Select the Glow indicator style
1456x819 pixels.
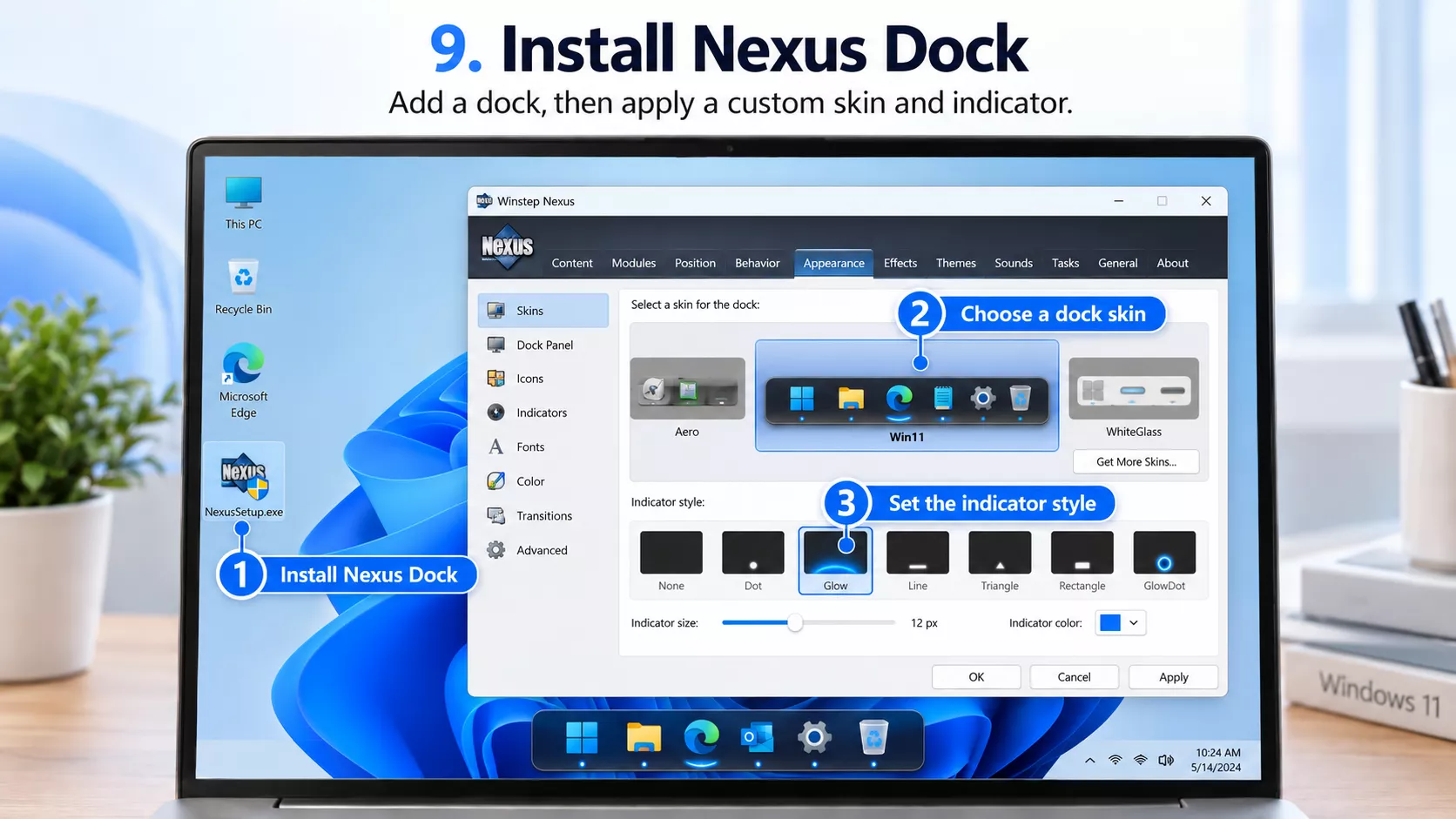836,561
